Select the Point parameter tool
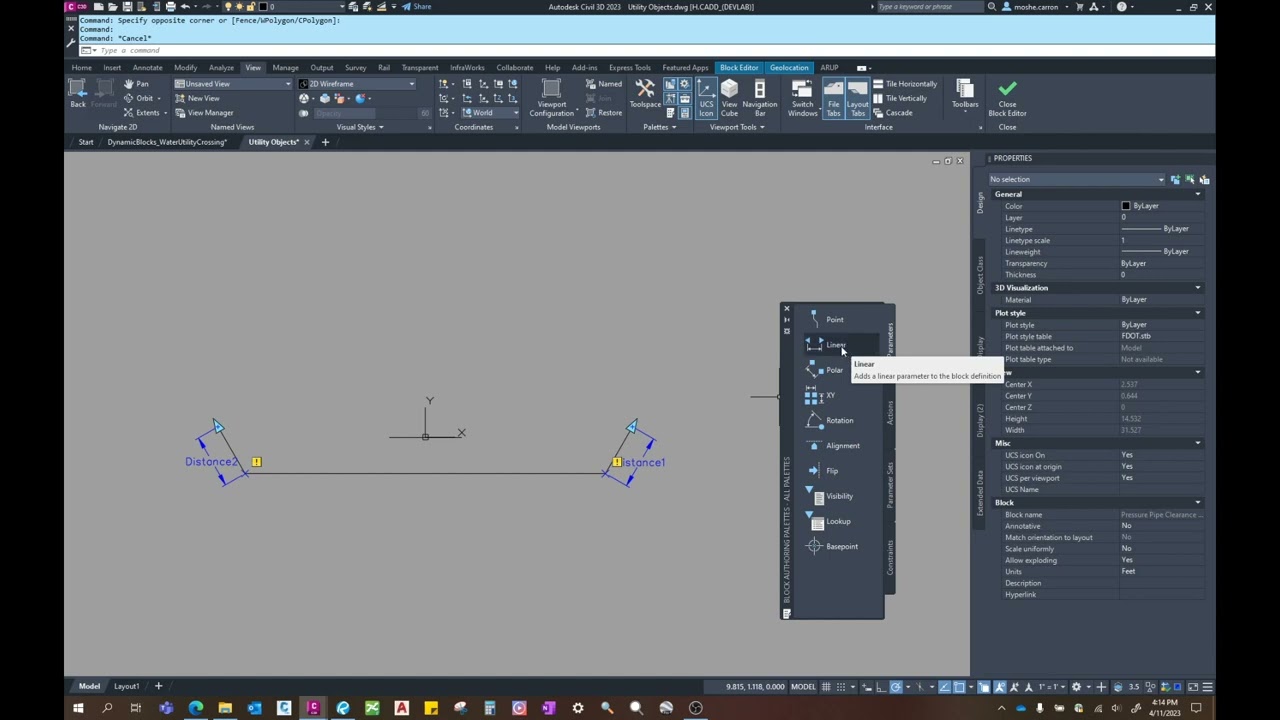This screenshot has height=720, width=1280. pos(826,319)
